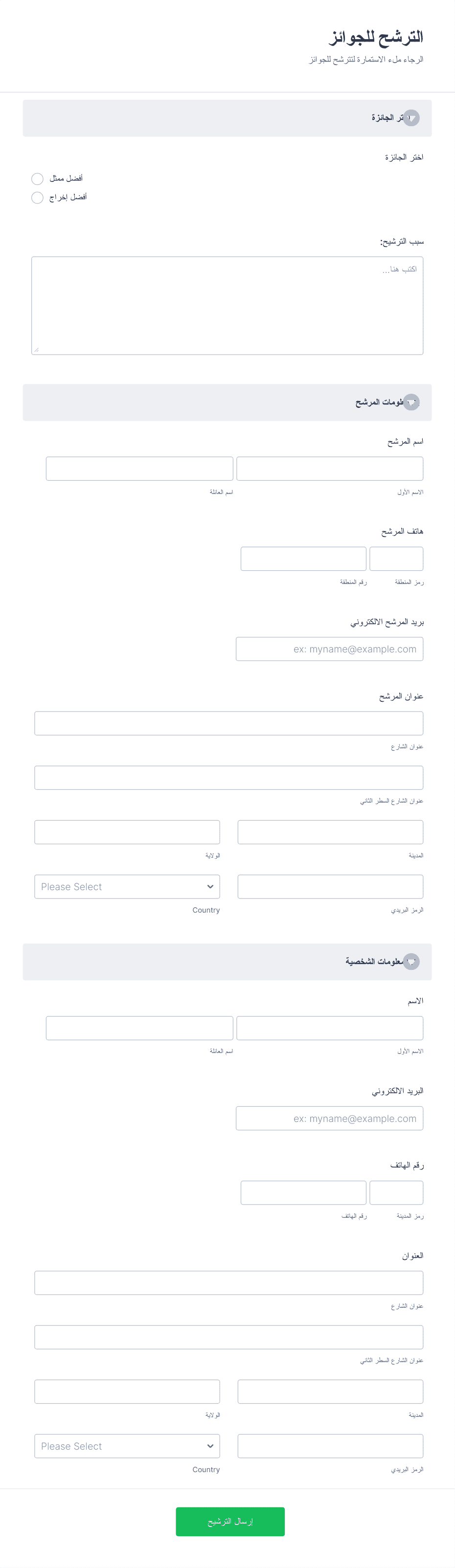Click the resize handle of reason textarea
Viewport: 455px width, 1568px height.
[37, 349]
